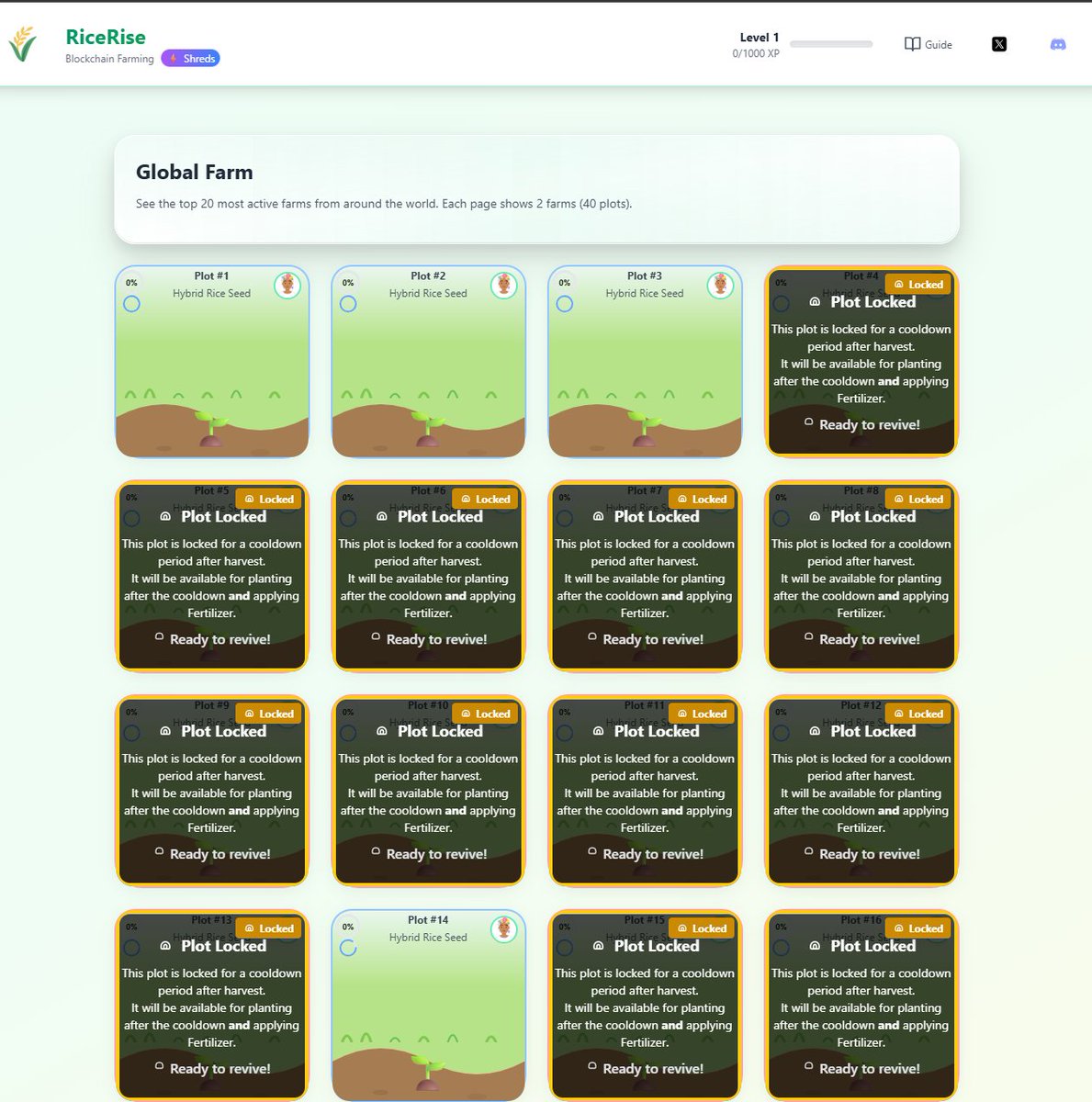Image resolution: width=1092 pixels, height=1102 pixels.
Task: Click the Locked badge on Plot #11
Action: 702,714
